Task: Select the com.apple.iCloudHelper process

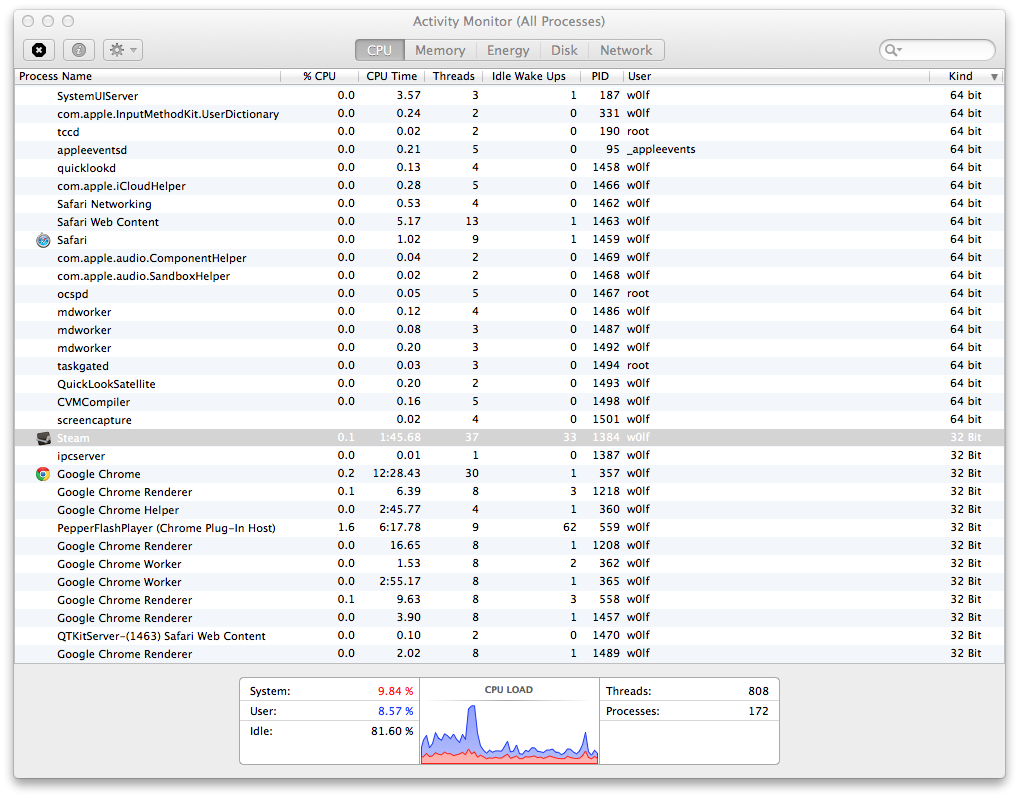Action: click(510, 186)
